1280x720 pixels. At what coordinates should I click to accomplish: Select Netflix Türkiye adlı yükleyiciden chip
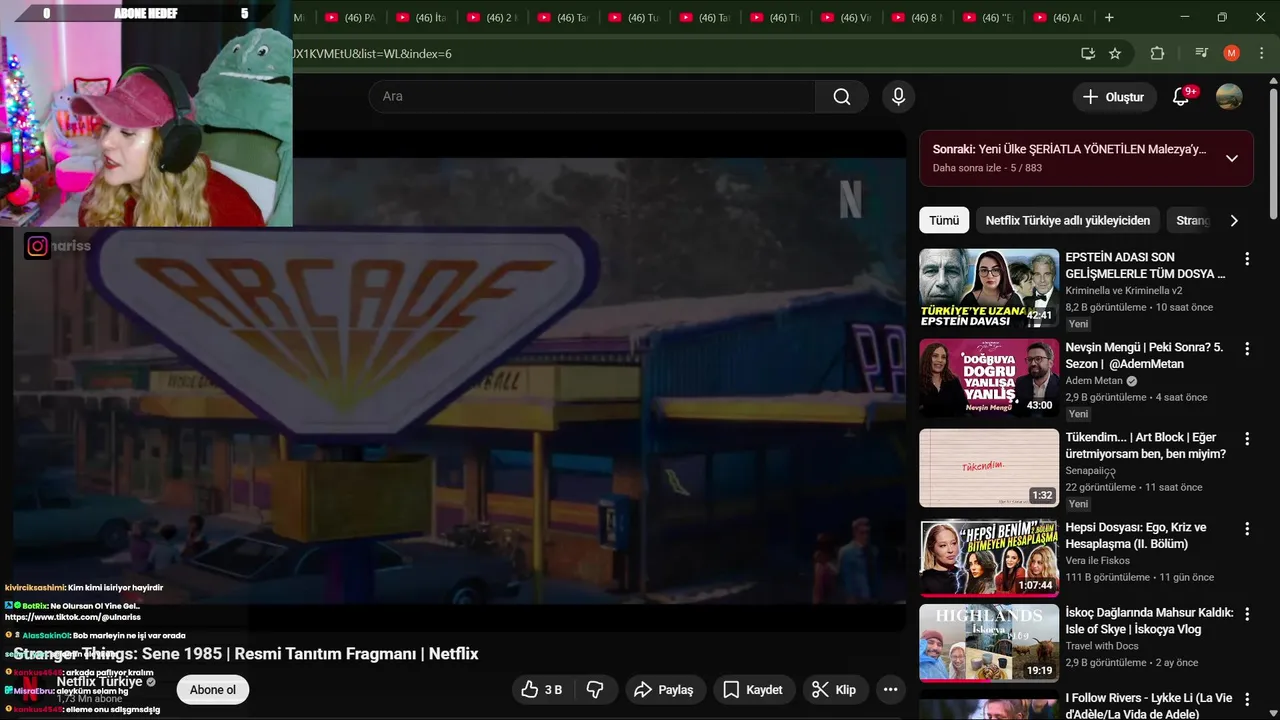[x=1068, y=221]
